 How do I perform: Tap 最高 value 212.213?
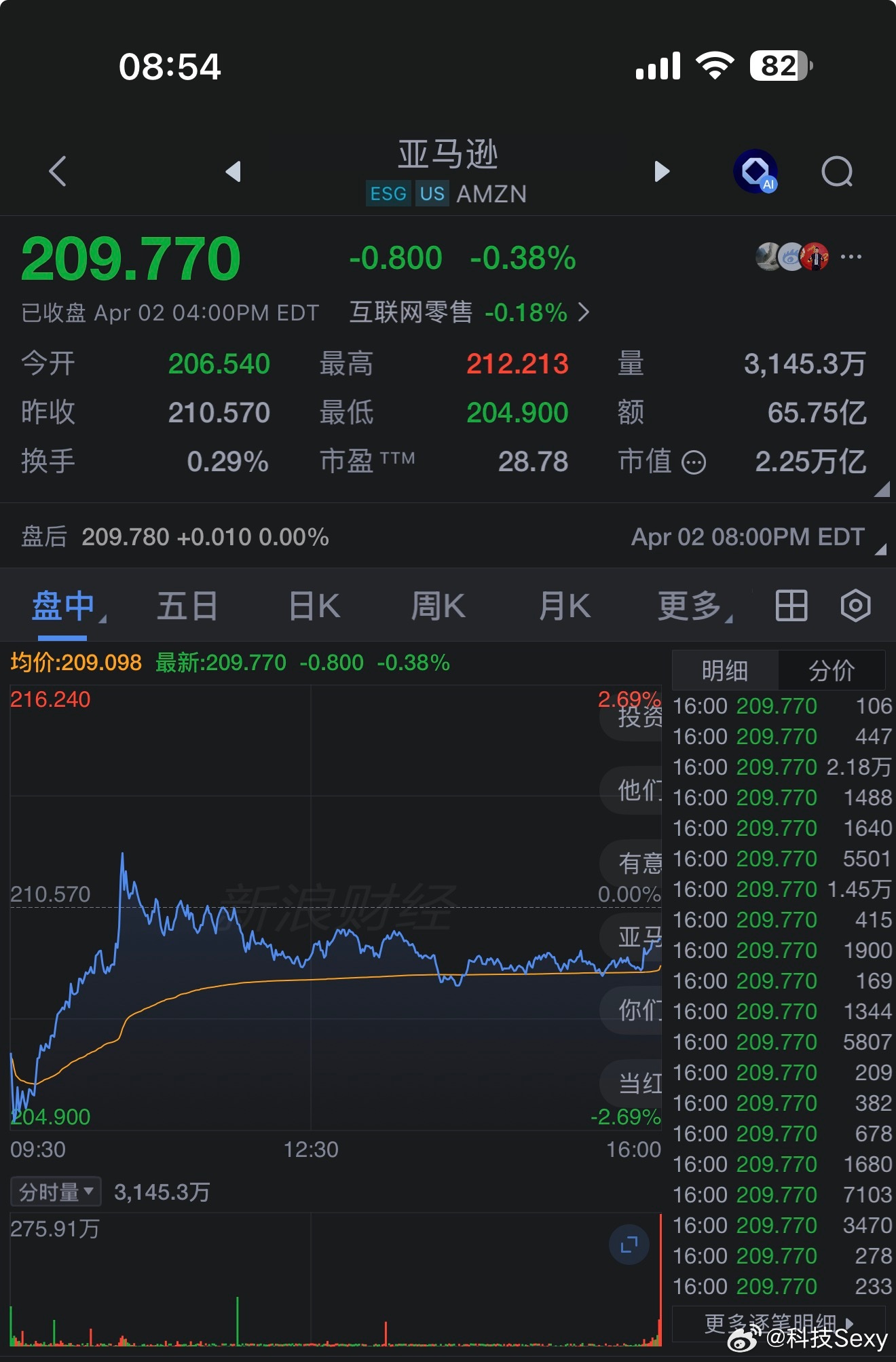(x=517, y=364)
